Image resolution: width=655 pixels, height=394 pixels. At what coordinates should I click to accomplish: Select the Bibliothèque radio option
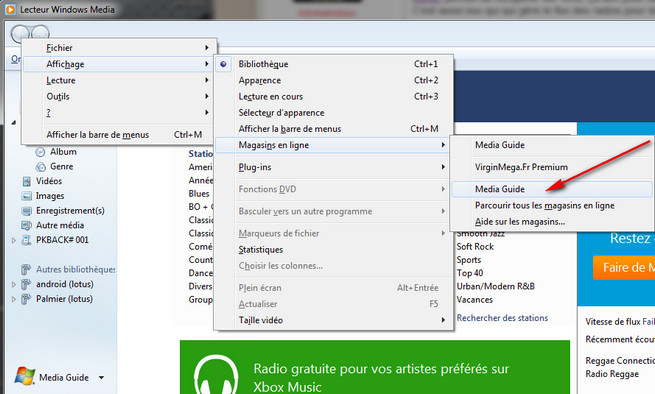pos(223,64)
